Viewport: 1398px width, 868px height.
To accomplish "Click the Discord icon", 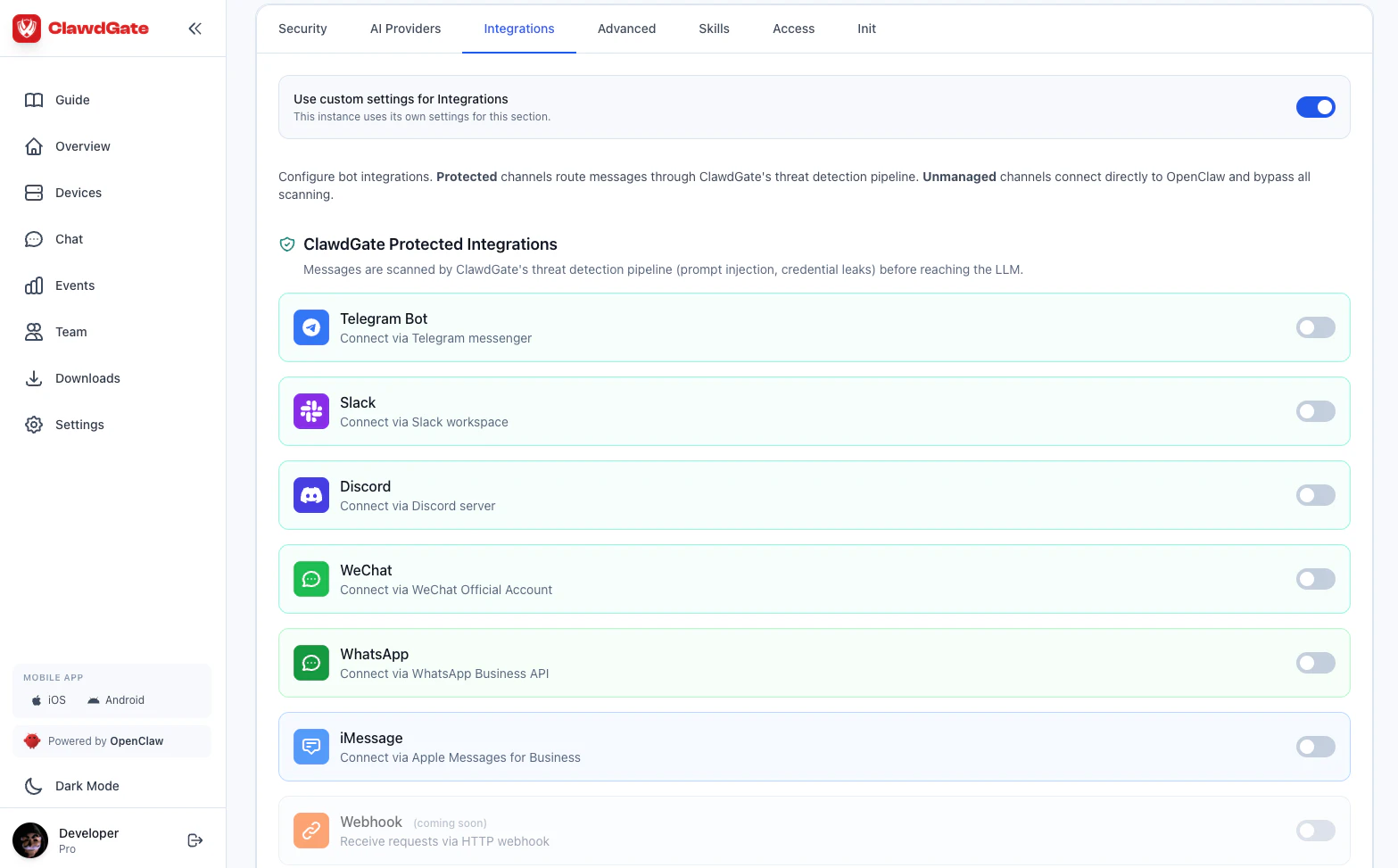I will pos(311,495).
